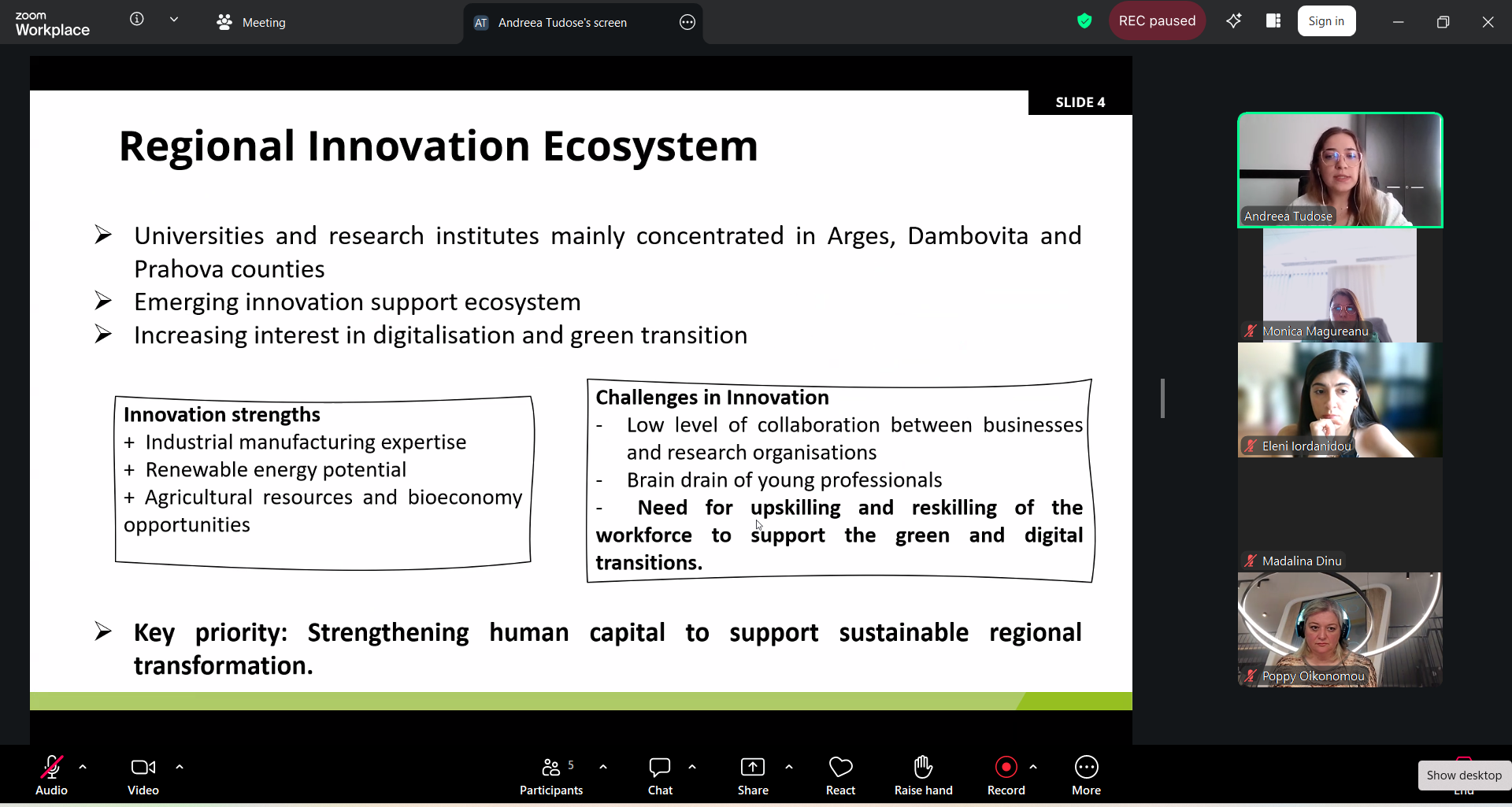
Task: Expand the video options arrow
Action: [x=180, y=767]
